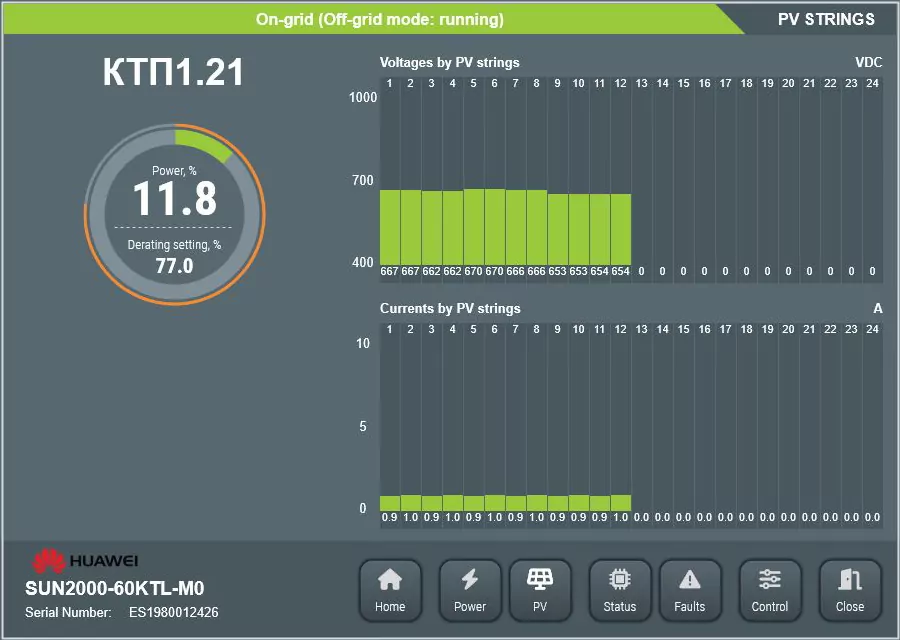
Task: Click the 400 voltage axis label
Action: tap(363, 263)
